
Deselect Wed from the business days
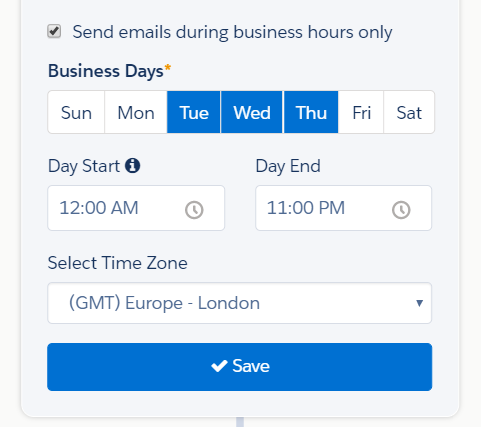click(x=252, y=112)
